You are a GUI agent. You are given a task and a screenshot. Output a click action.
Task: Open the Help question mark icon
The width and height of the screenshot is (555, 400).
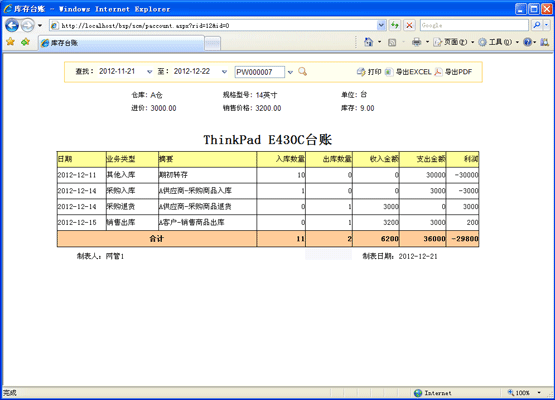click(x=527, y=42)
